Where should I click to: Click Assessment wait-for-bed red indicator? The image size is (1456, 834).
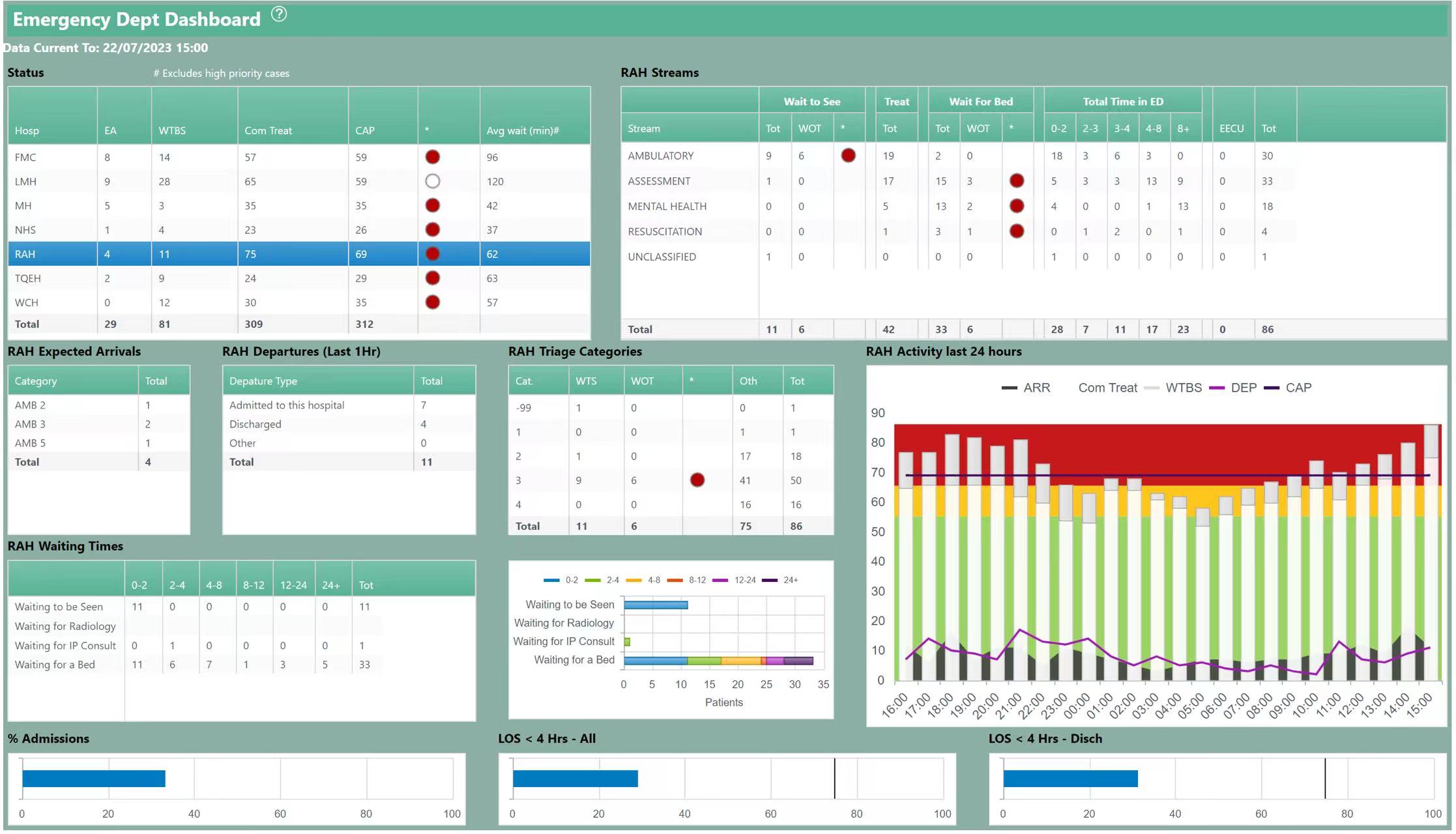pos(1016,180)
